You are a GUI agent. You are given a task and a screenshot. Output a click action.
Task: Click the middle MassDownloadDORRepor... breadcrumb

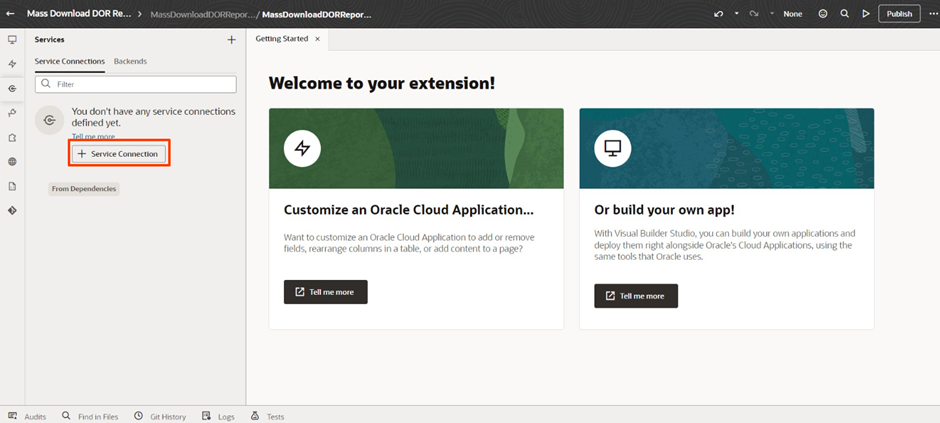coord(203,14)
